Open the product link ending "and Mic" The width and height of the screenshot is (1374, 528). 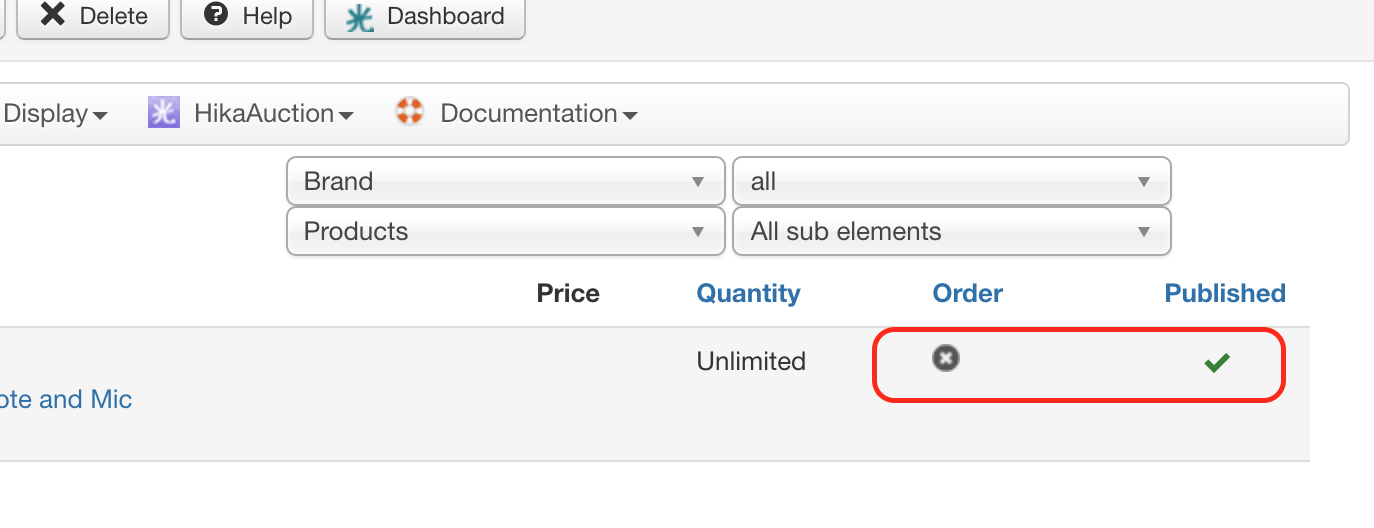[x=66, y=400]
